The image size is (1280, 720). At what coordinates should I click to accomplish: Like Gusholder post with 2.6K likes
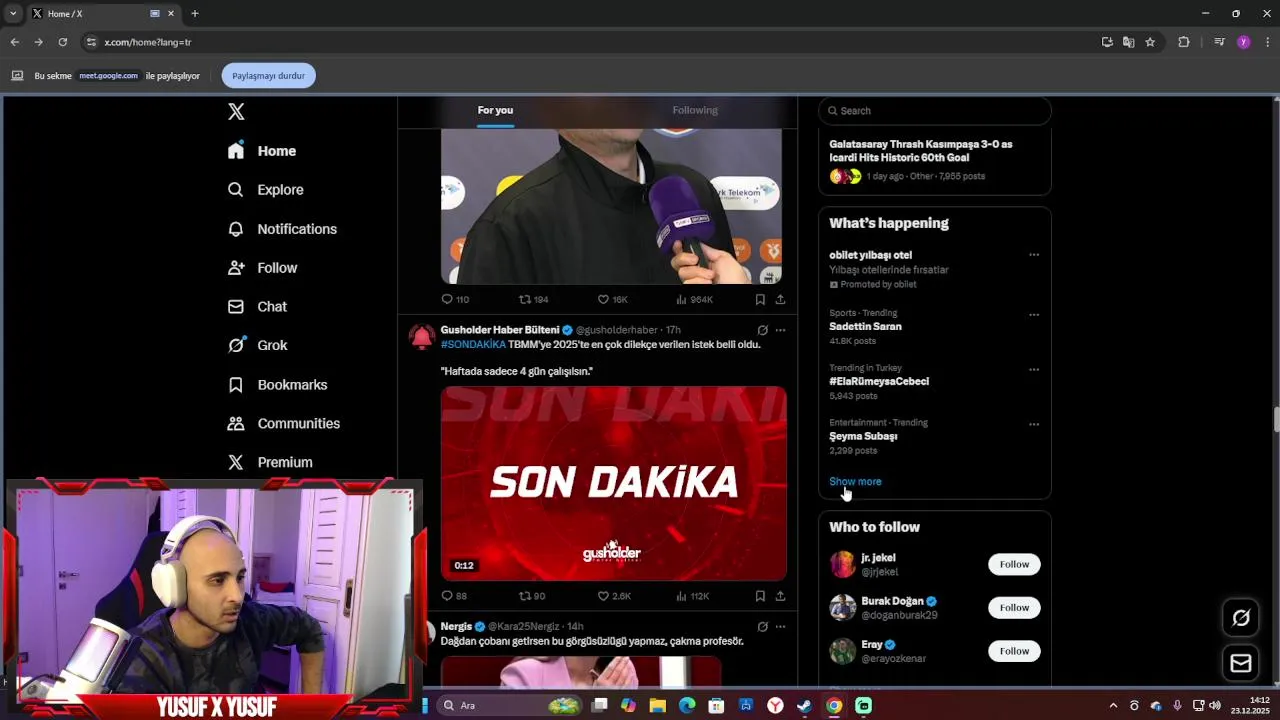coord(614,596)
